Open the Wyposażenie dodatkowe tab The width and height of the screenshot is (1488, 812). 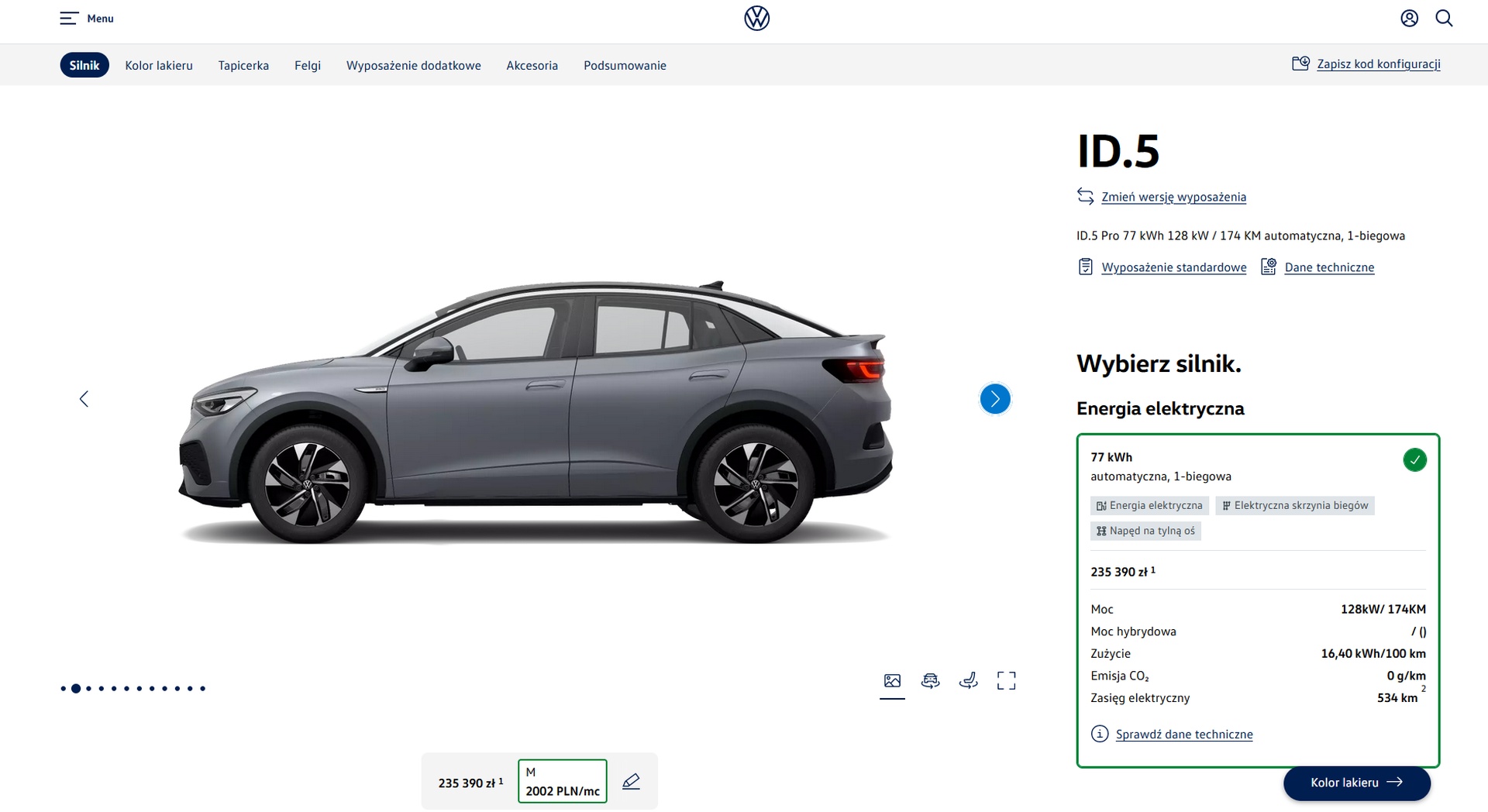tap(414, 66)
